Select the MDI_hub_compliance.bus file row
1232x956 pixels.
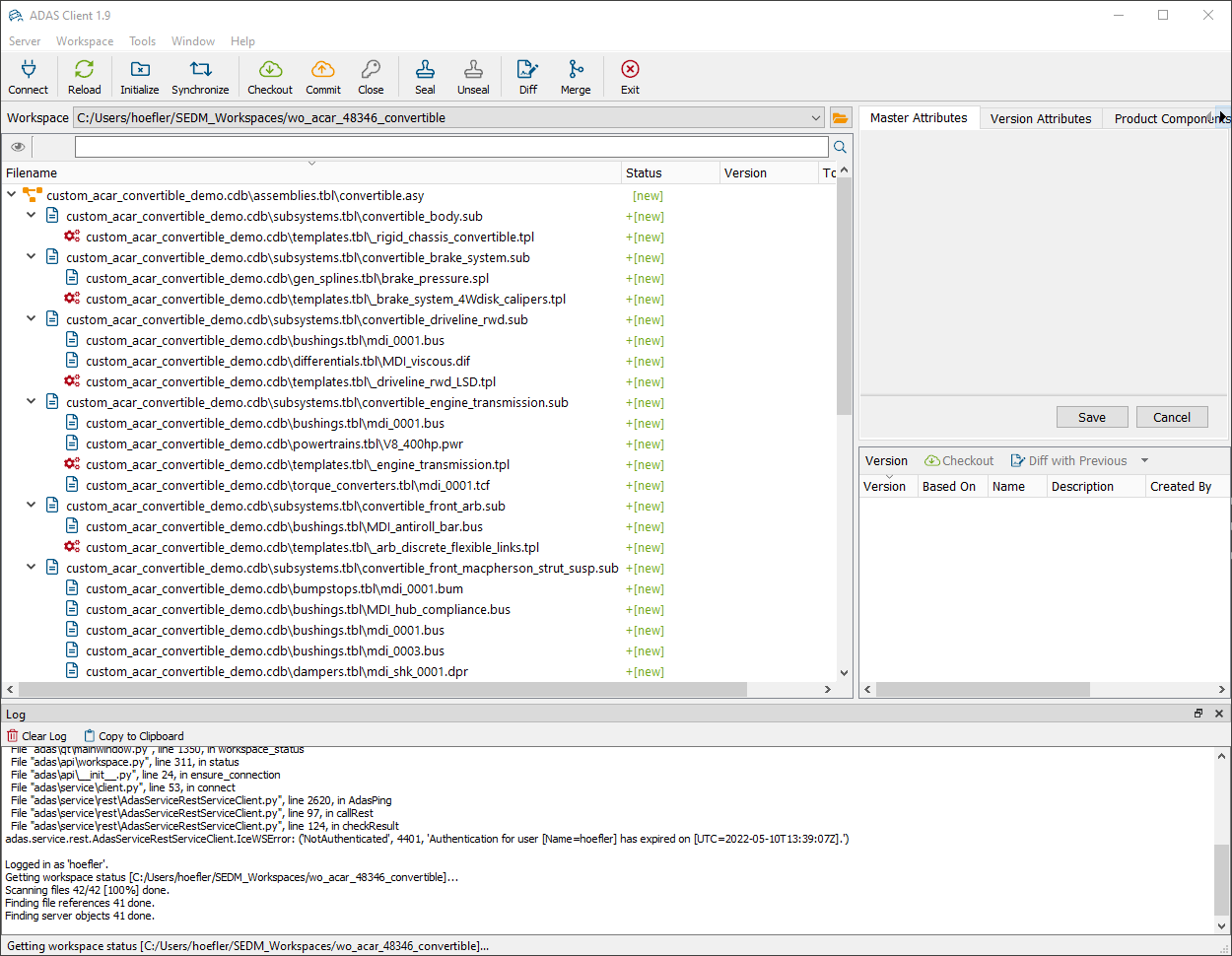(419, 609)
